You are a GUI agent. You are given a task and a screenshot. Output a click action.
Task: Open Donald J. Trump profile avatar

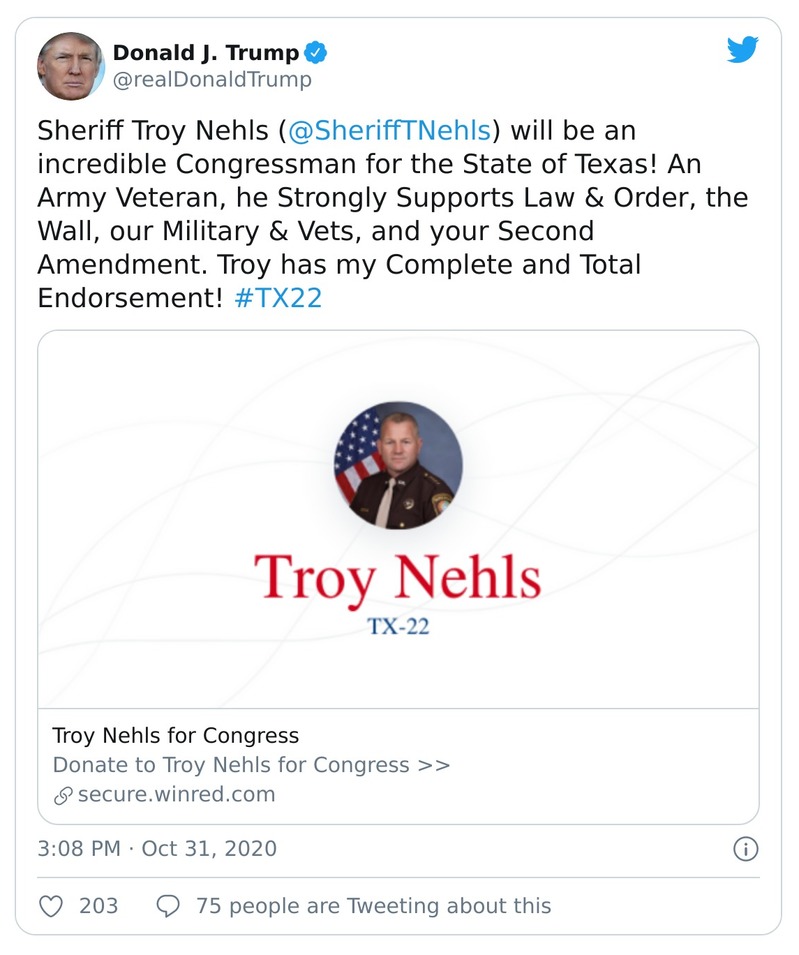(x=70, y=65)
